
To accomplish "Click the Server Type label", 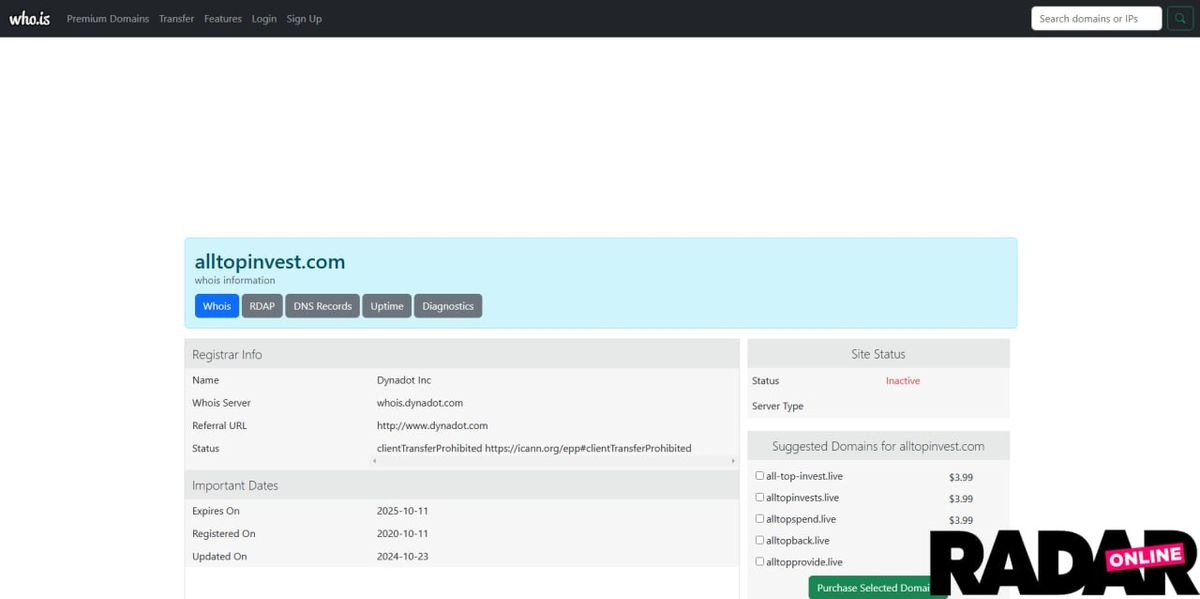I will coord(778,406).
